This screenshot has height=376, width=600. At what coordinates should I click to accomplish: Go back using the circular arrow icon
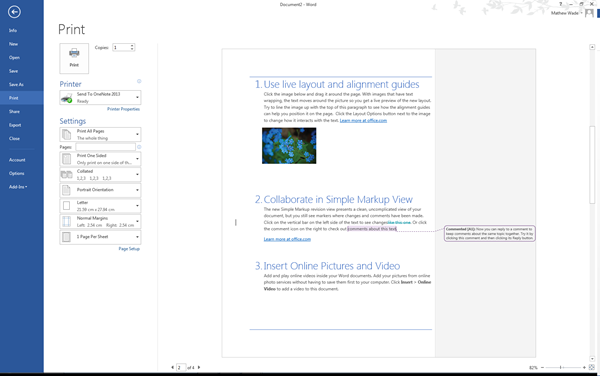[x=14, y=12]
